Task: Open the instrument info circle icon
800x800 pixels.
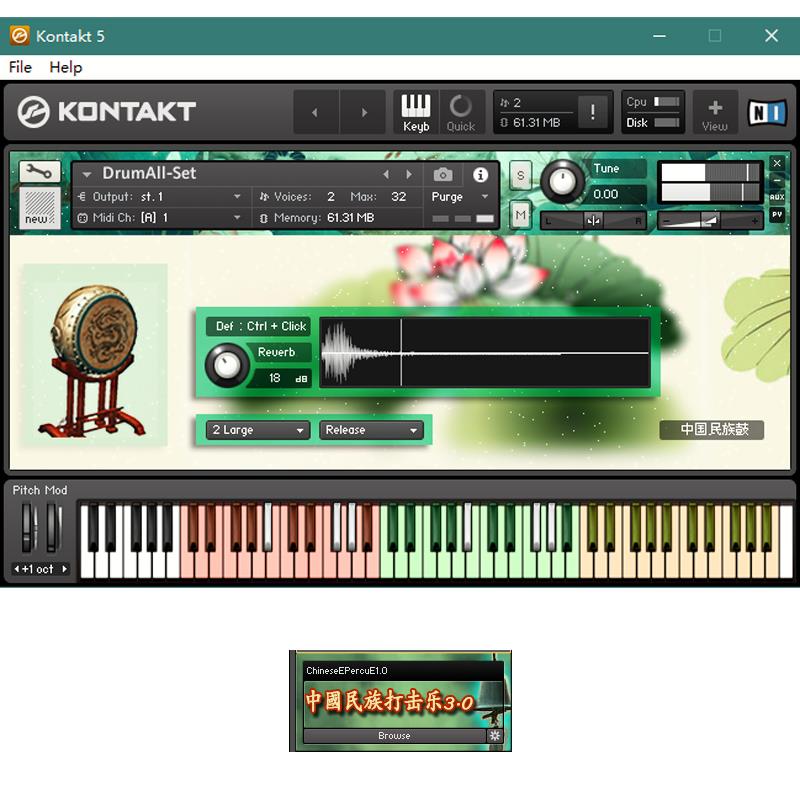Action: pyautogui.click(x=479, y=173)
